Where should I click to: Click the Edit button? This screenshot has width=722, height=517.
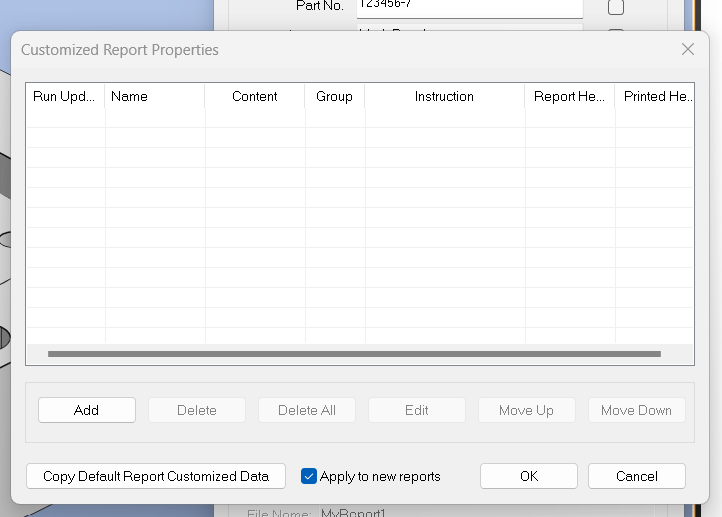[417, 410]
